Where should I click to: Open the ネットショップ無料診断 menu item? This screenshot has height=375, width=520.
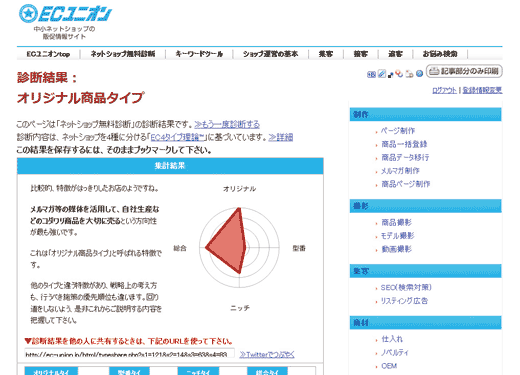(x=123, y=54)
